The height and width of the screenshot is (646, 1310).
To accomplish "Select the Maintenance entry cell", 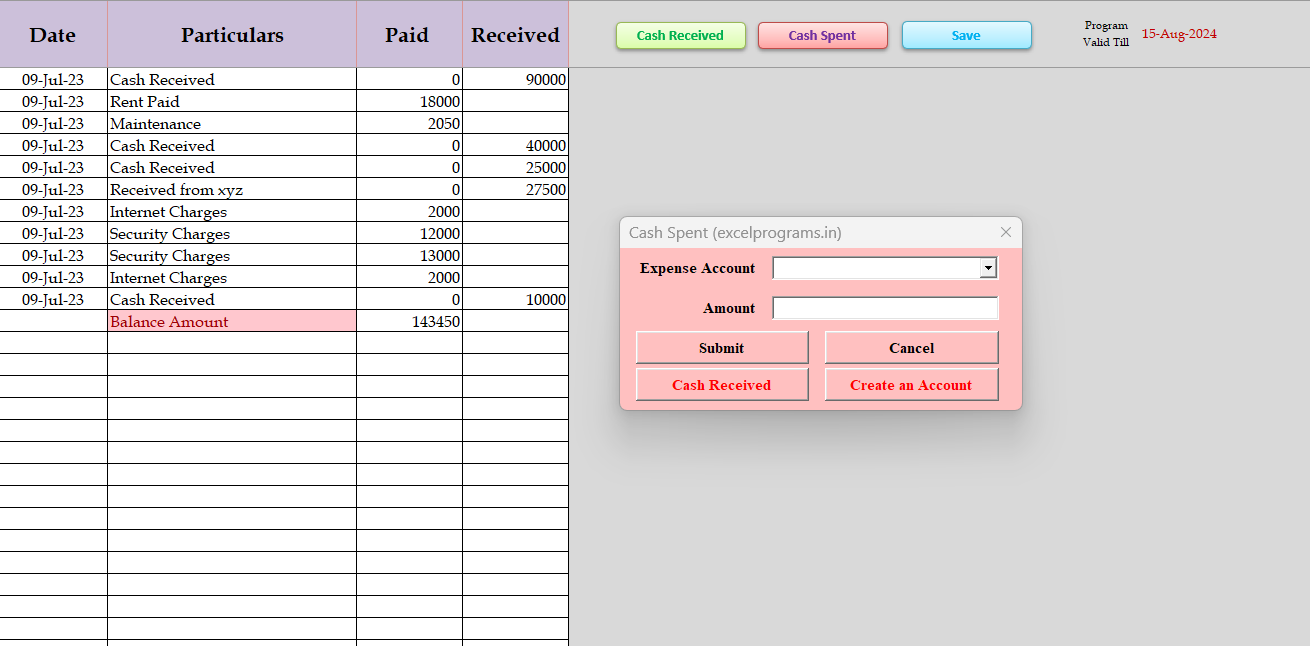I will pyautogui.click(x=231, y=124).
